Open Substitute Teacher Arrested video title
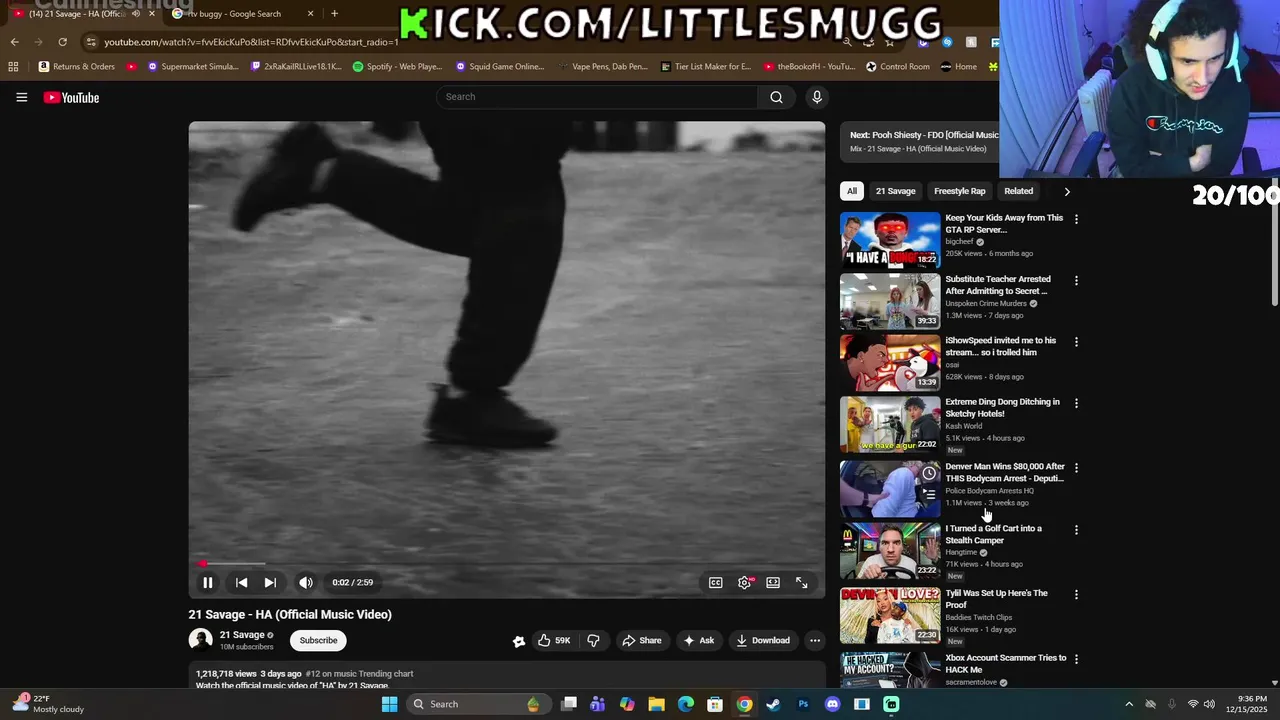This screenshot has height=720, width=1280. click(x=998, y=285)
